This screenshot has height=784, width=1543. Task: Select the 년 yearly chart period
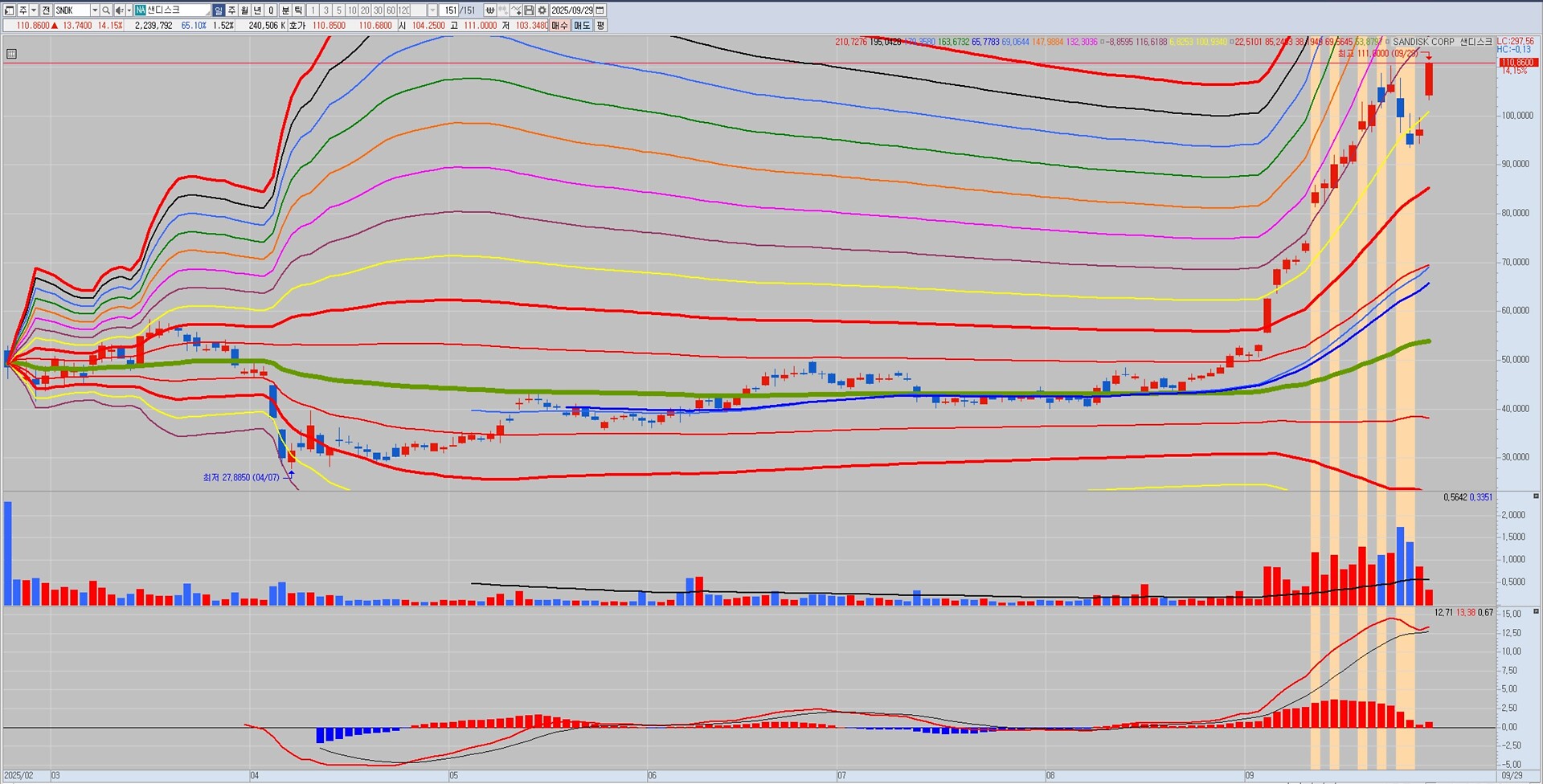click(x=257, y=10)
